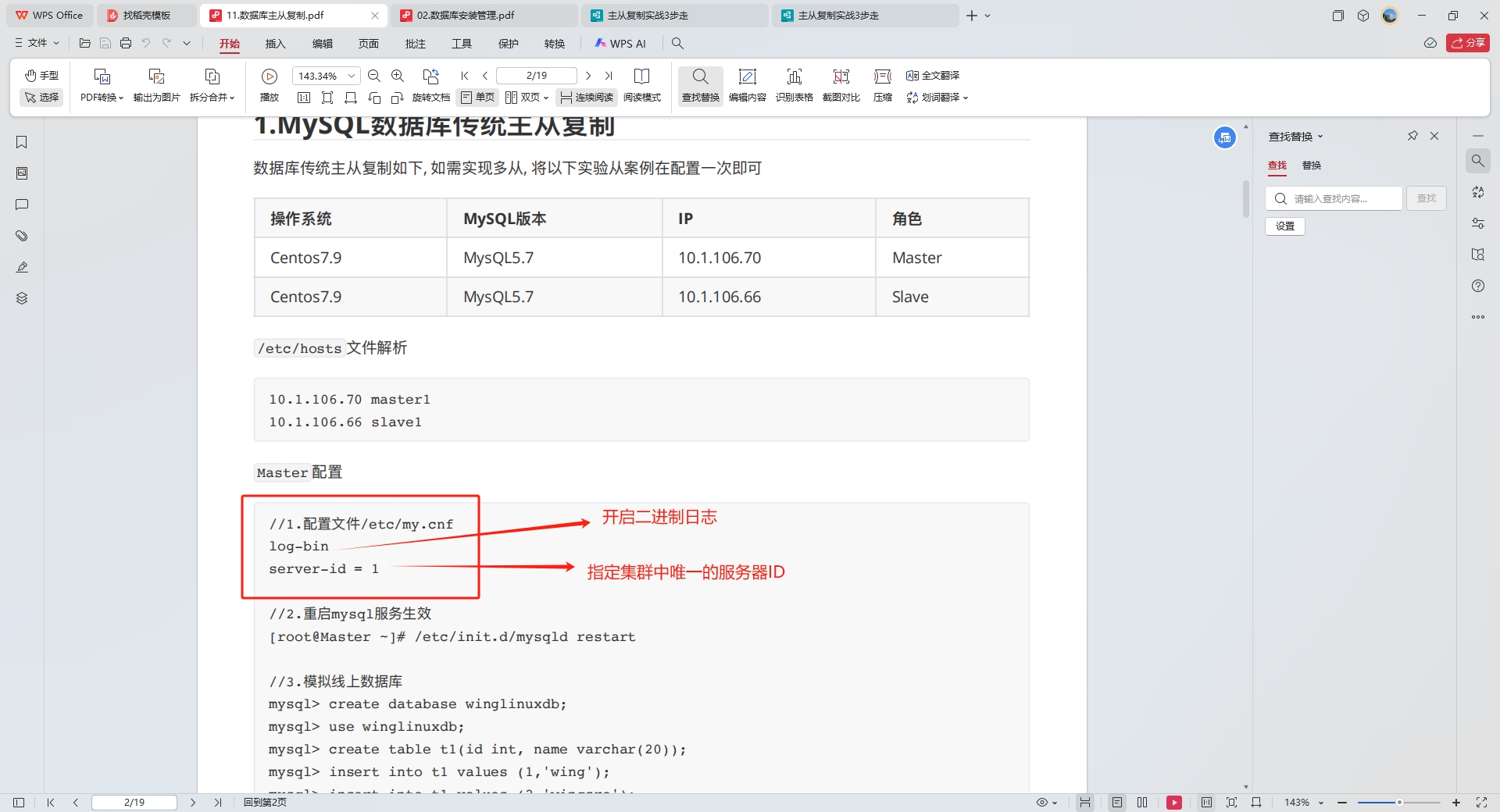Click the 旋转文档 rotate document tool

(430, 85)
